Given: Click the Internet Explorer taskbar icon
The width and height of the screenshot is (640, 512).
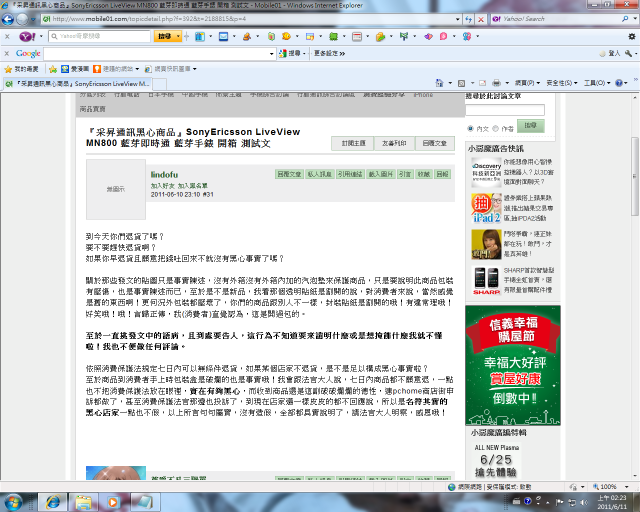Looking at the screenshot, I should coord(53,502).
